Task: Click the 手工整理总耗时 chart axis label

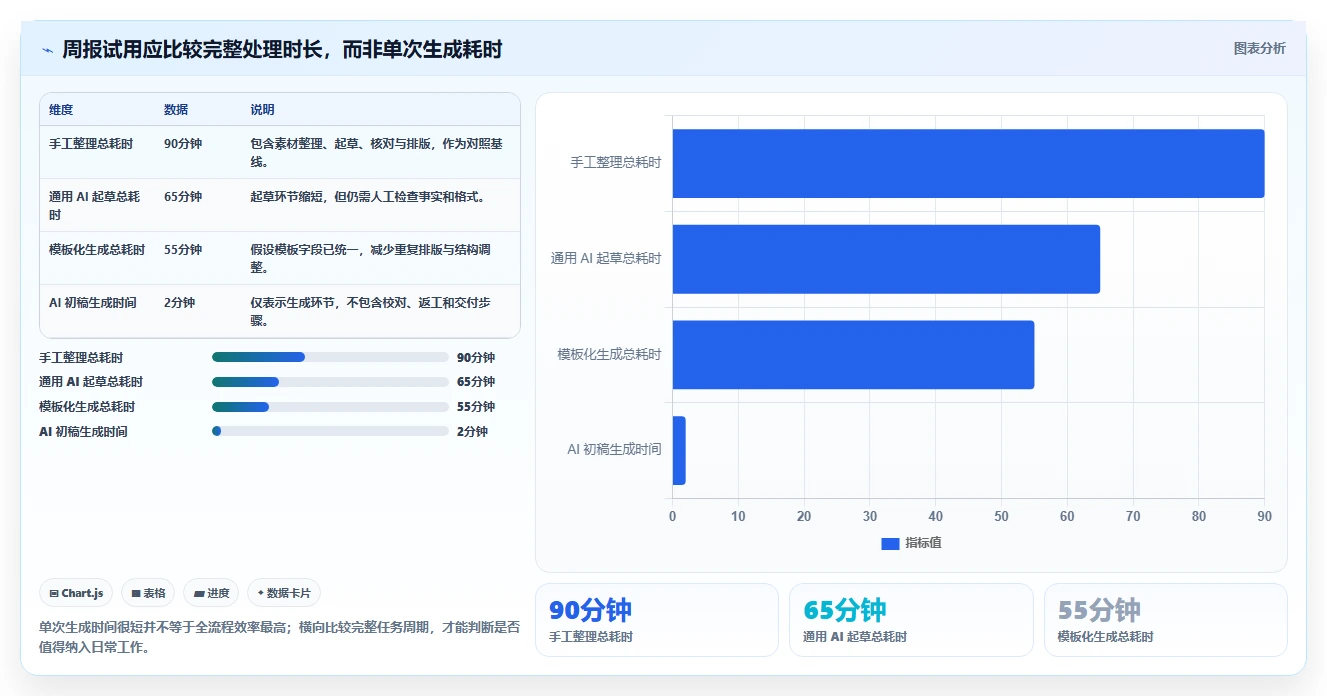Action: pos(616,162)
